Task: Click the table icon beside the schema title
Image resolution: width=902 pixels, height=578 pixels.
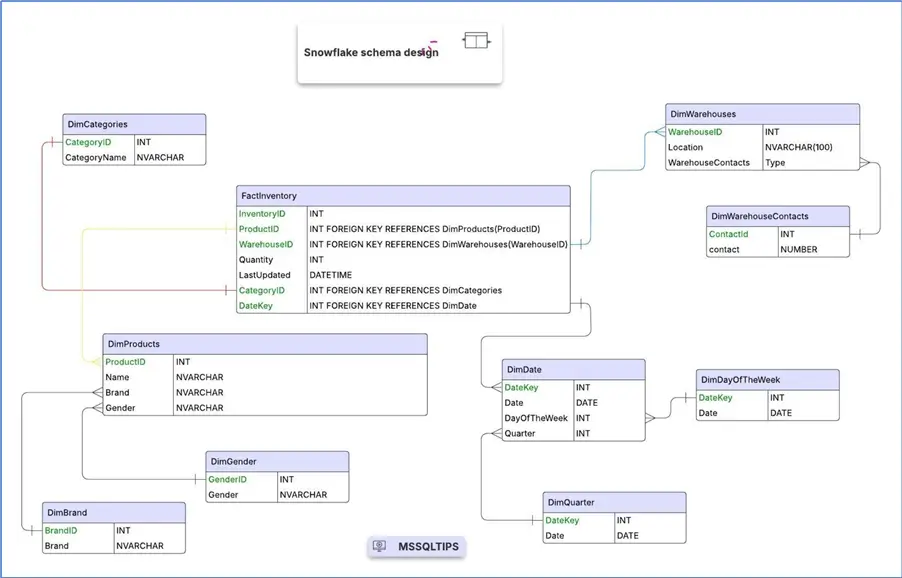Action: click(x=476, y=41)
